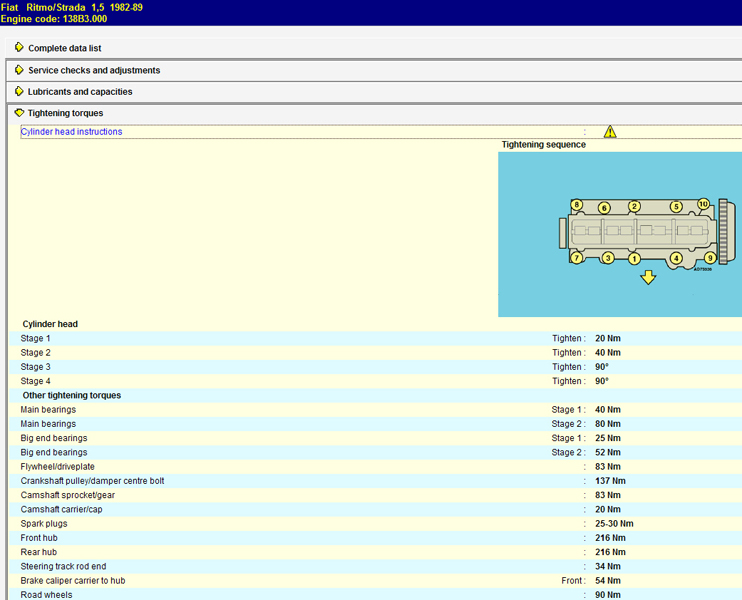
Task: Expand the Complete data list section
Action: pos(64,48)
